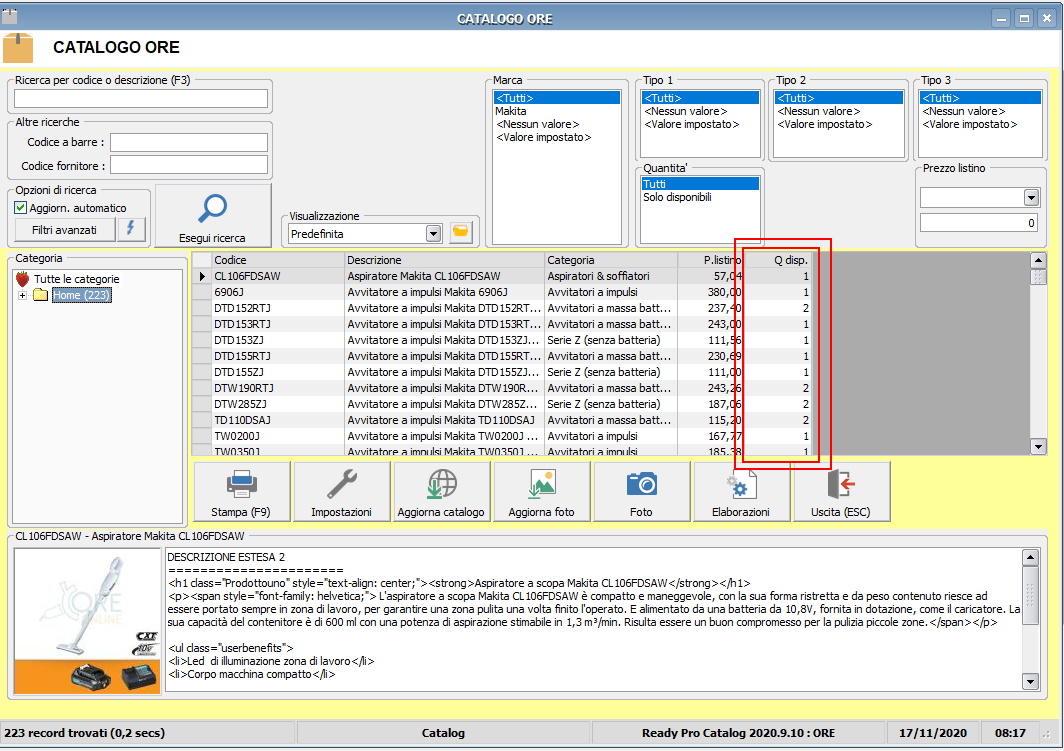Screen dimensions: 1064x751
Task: Click the folder icon next to Visualizzazione
Action: (x=461, y=233)
